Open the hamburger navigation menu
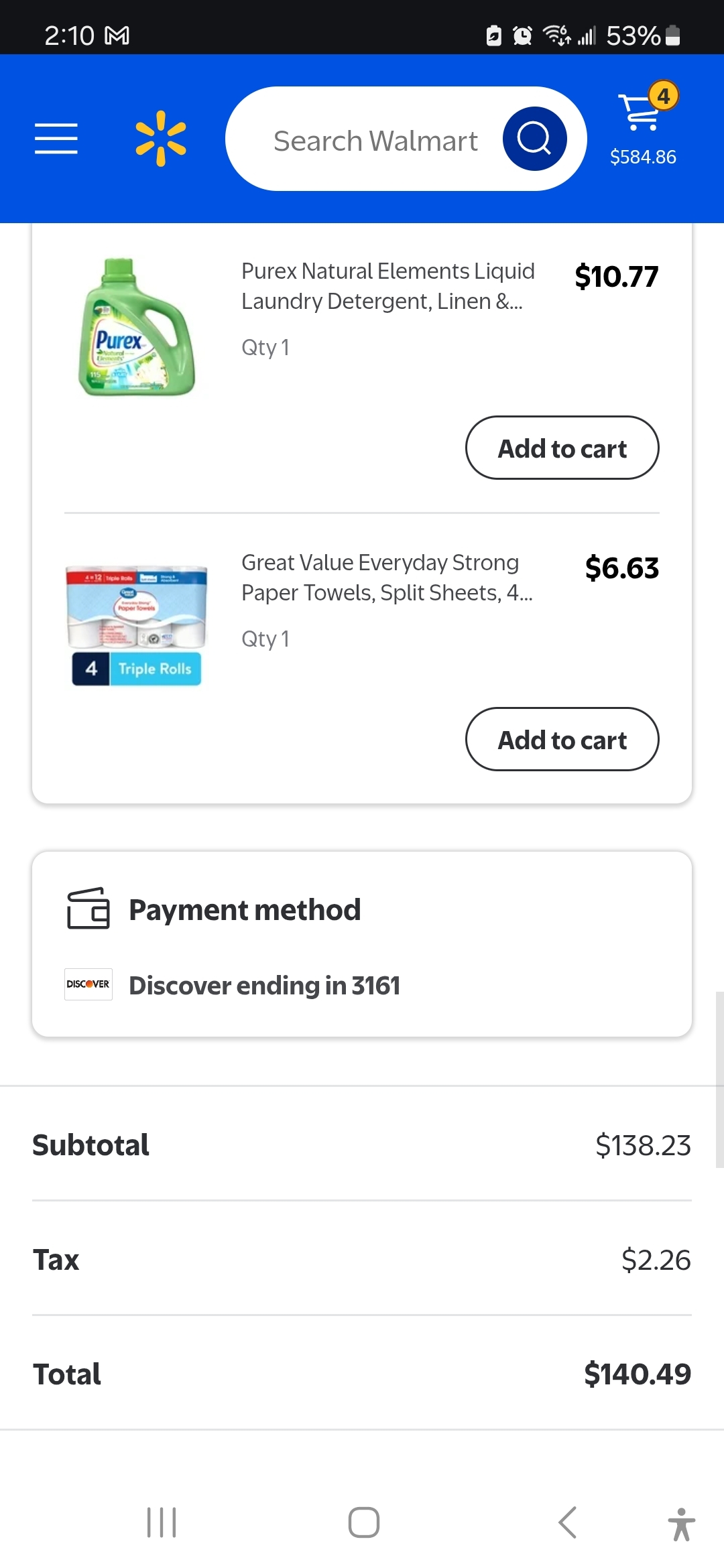 [x=56, y=139]
